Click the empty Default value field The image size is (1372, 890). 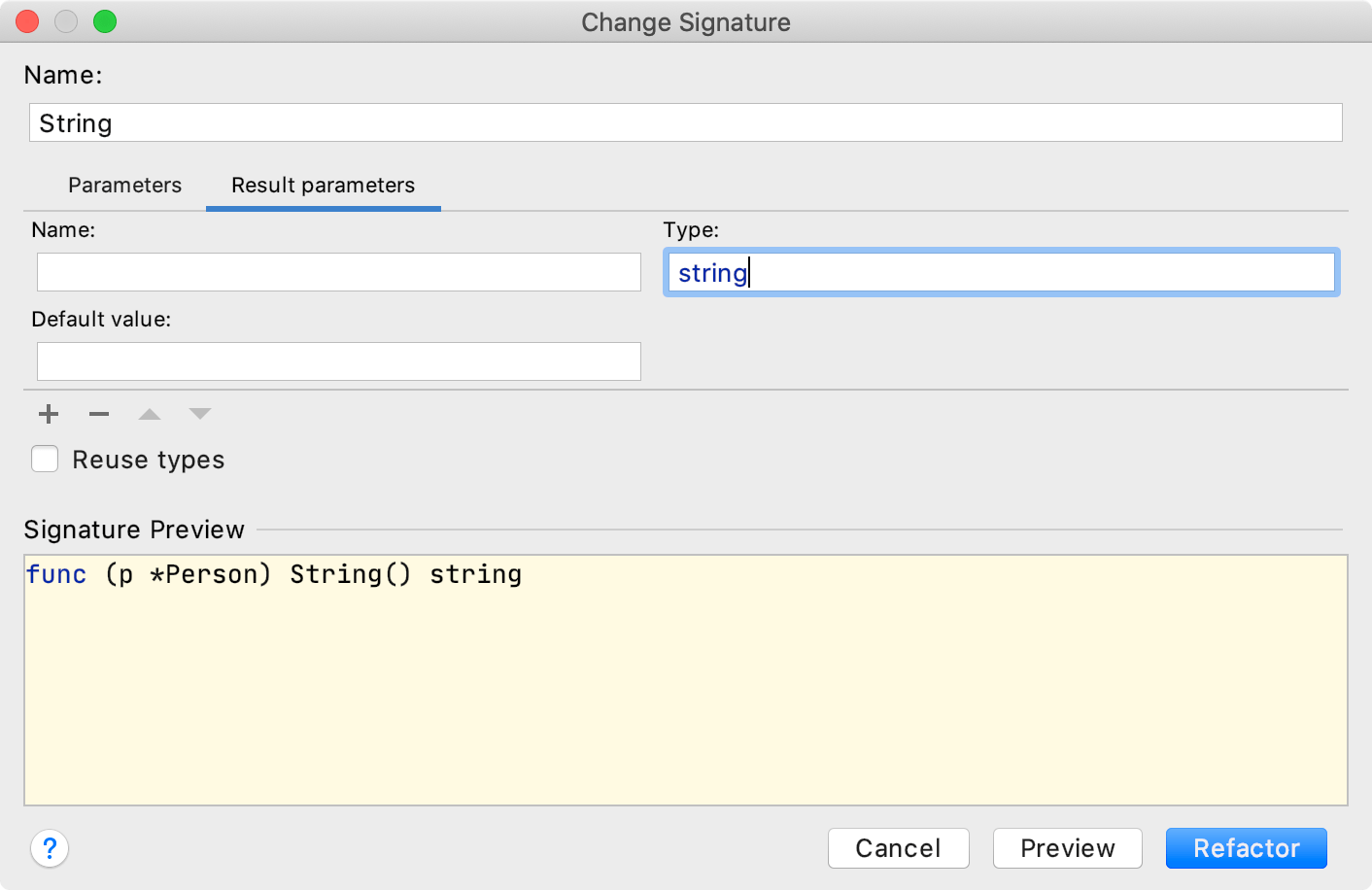coord(338,360)
